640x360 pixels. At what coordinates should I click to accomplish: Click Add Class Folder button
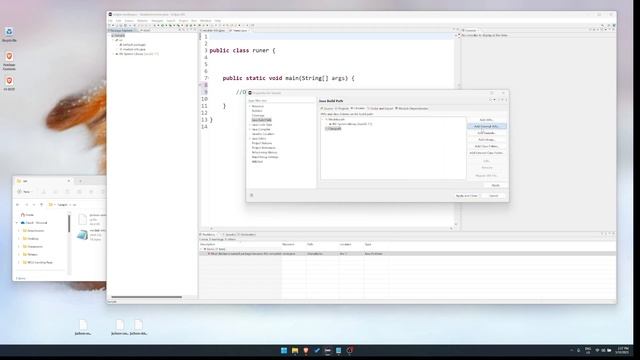[487, 146]
